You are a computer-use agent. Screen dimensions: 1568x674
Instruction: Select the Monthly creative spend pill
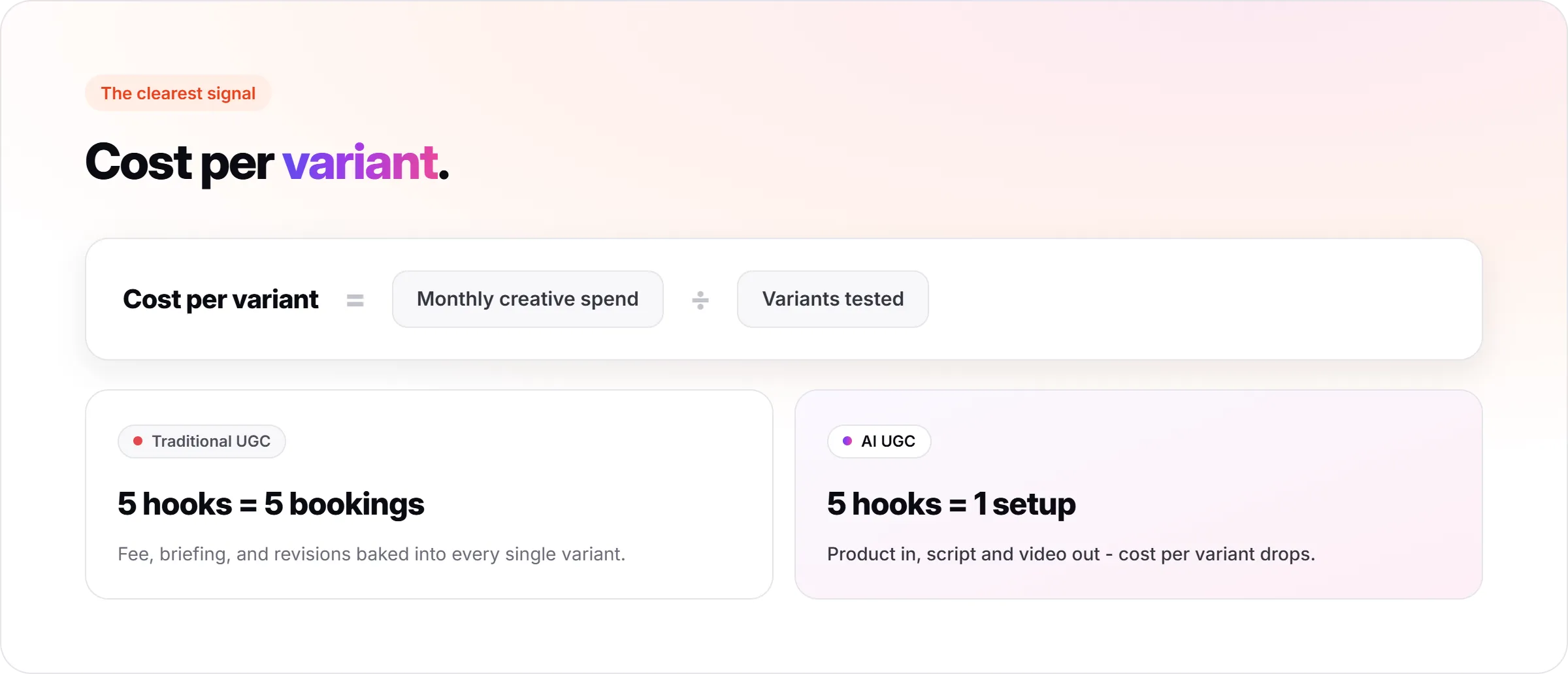click(x=527, y=299)
